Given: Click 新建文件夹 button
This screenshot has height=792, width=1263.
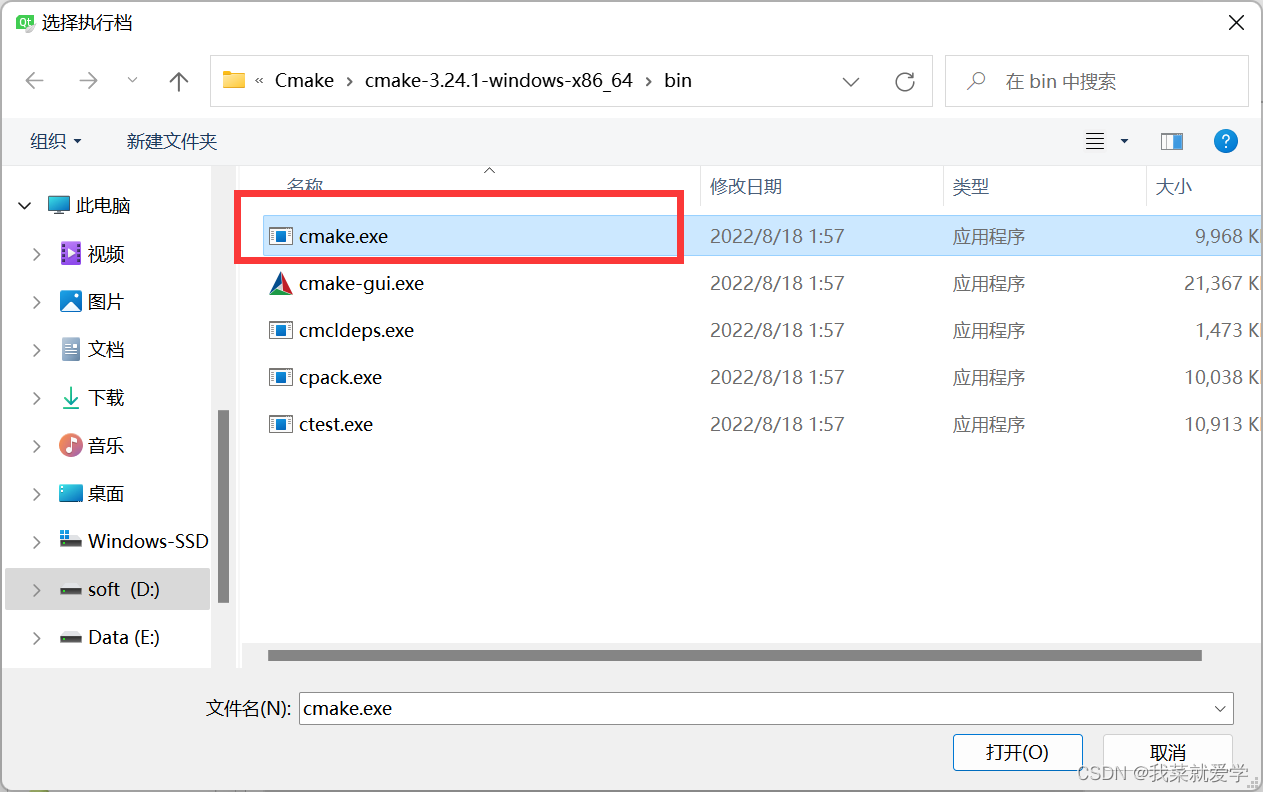Looking at the screenshot, I should tap(172, 142).
